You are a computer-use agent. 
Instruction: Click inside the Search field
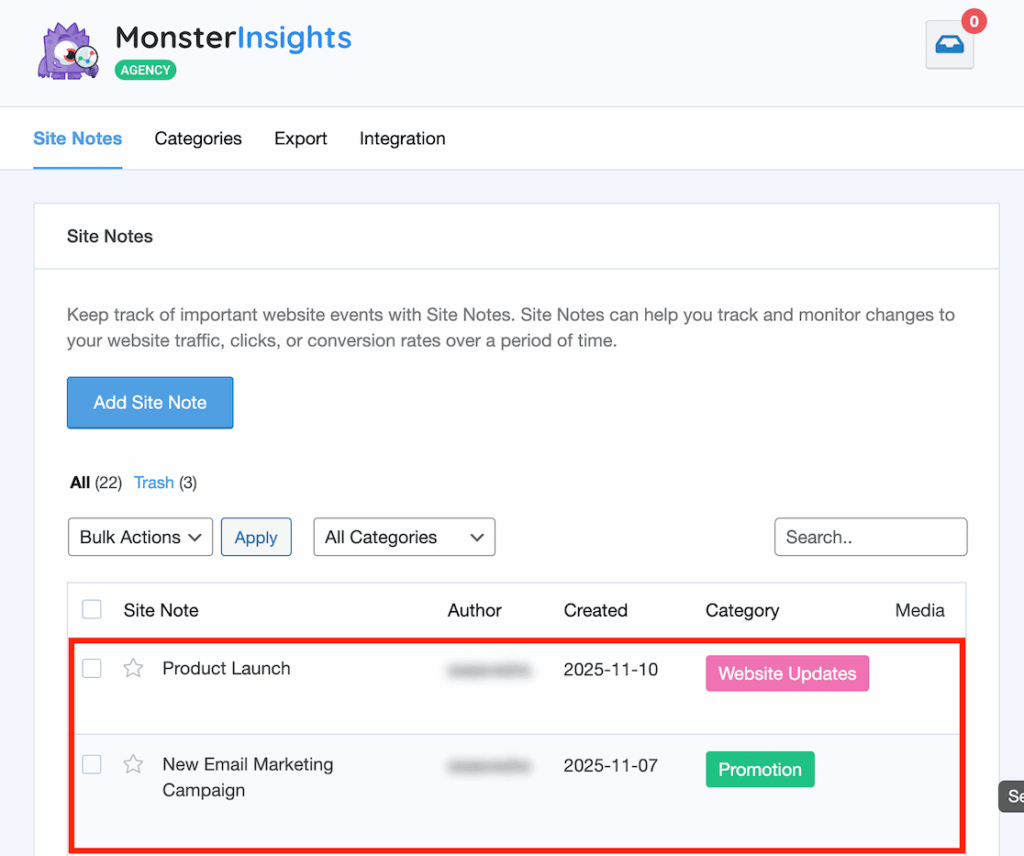coord(870,537)
